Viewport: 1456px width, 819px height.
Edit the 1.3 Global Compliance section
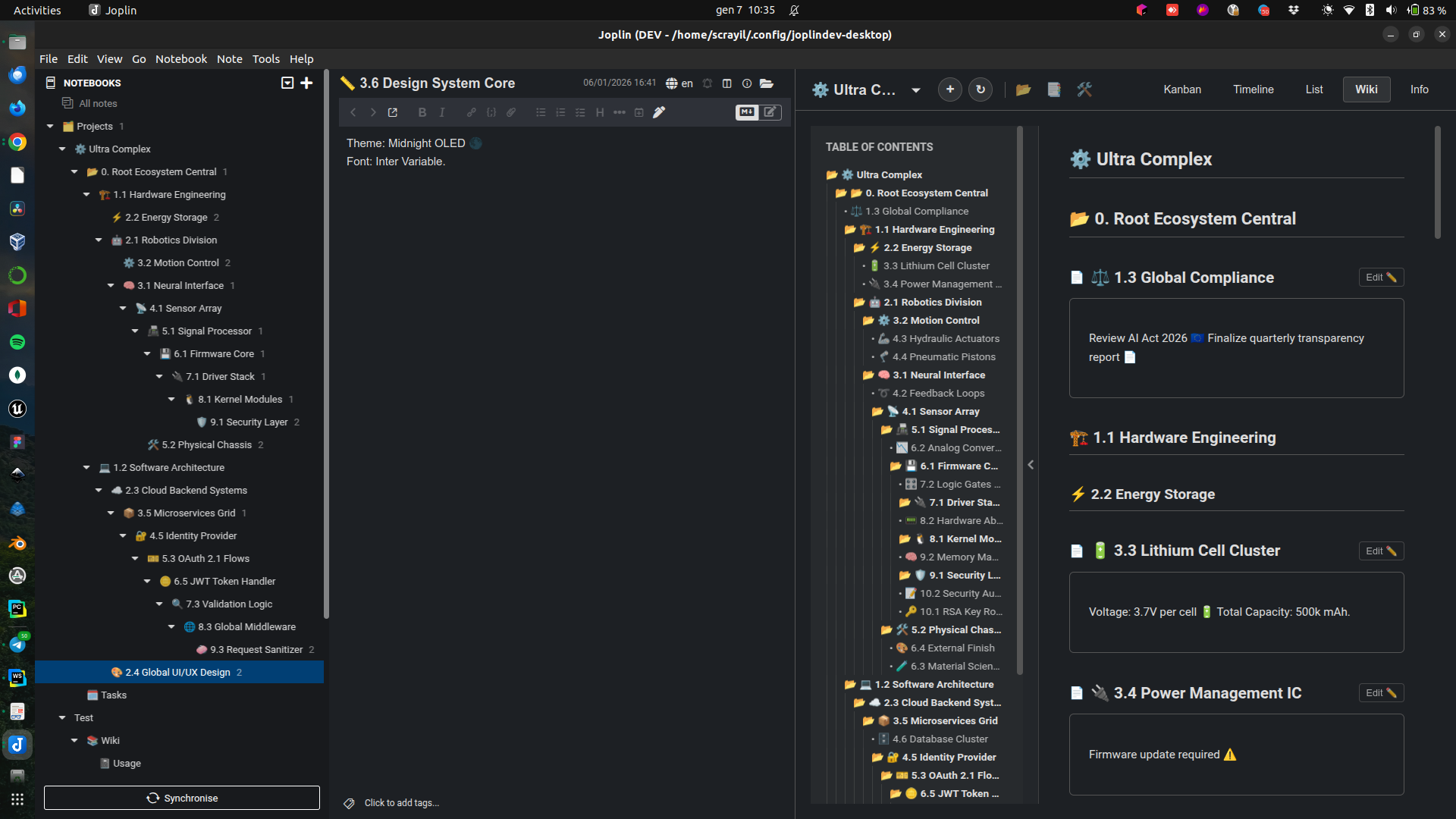click(1380, 277)
